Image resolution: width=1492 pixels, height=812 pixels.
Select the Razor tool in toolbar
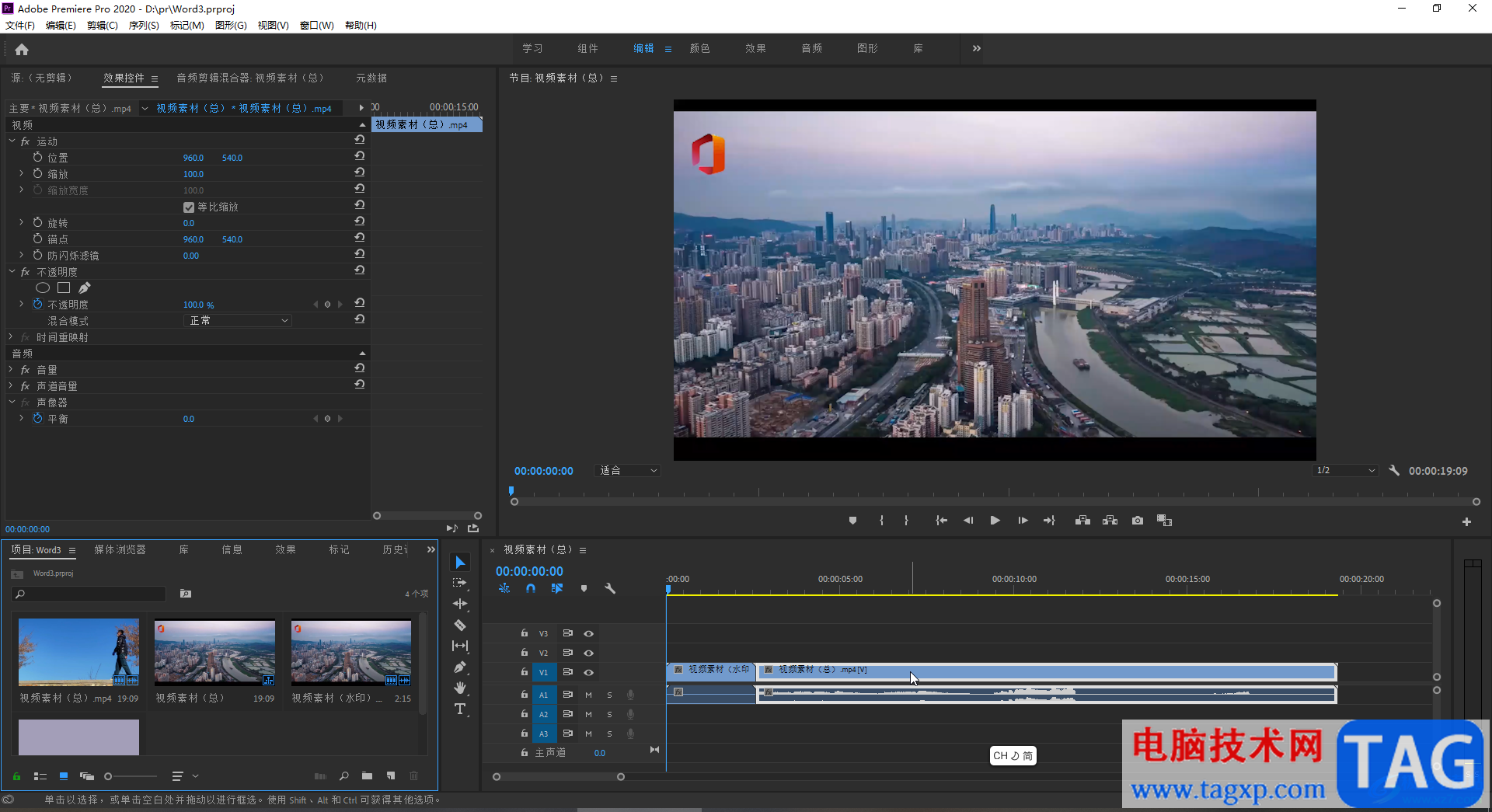(x=460, y=625)
